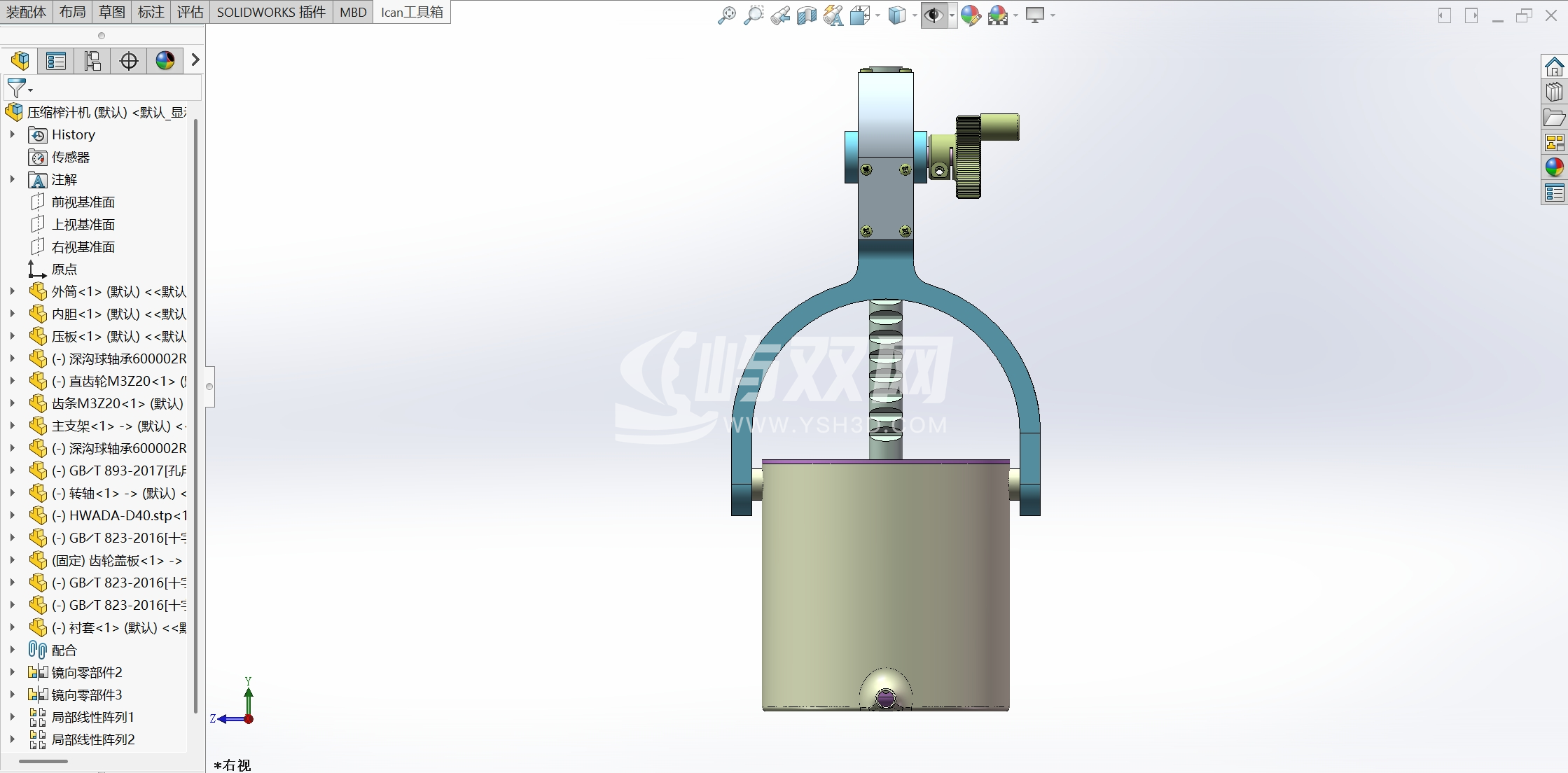This screenshot has width=1568, height=773.
Task: Open the ConfigurationManager tab icon
Action: coord(92,61)
